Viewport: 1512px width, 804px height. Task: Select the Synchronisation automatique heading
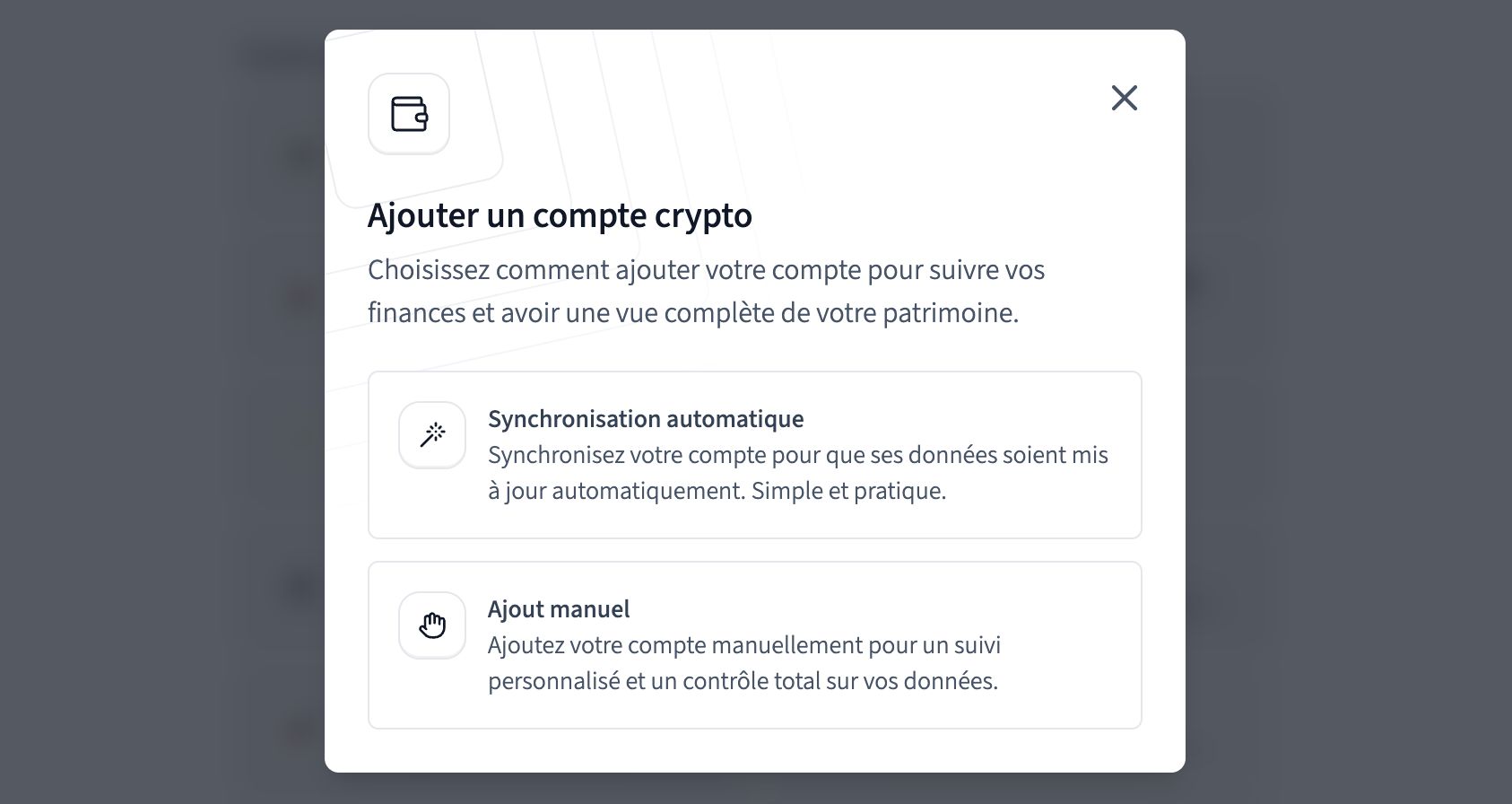pyautogui.click(x=645, y=419)
